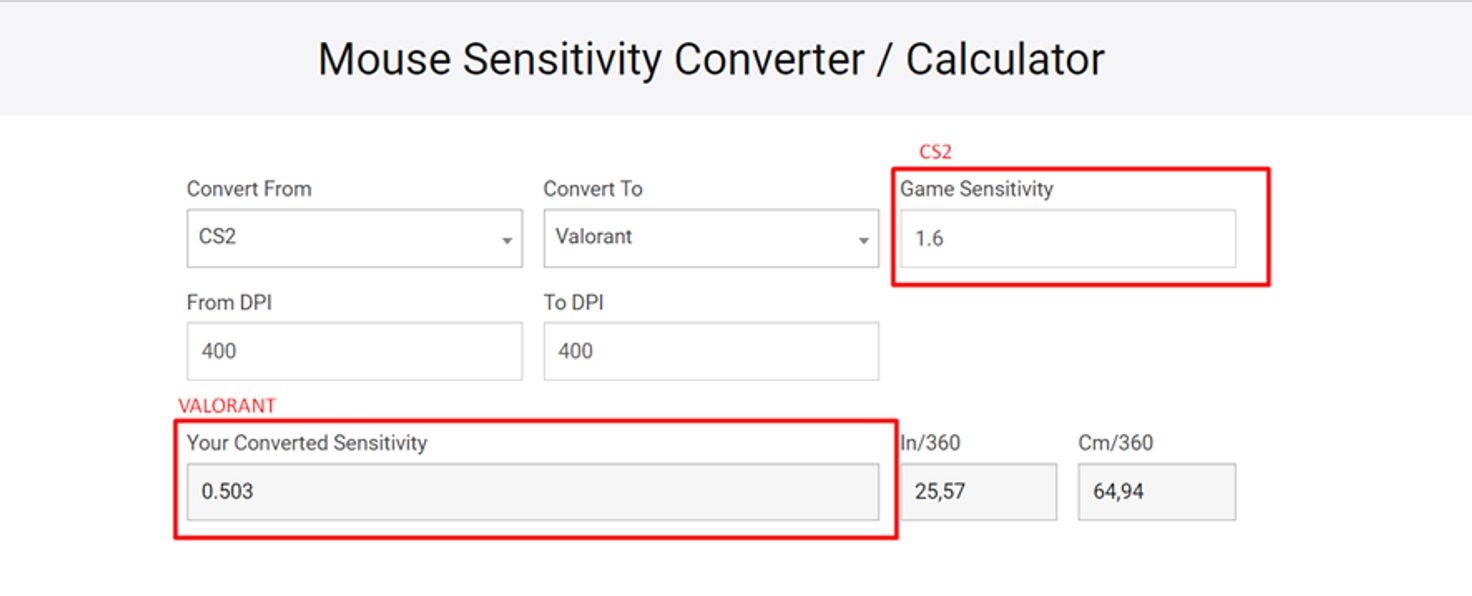
Task: Click the red CS2 annotation text
Action: (x=935, y=151)
